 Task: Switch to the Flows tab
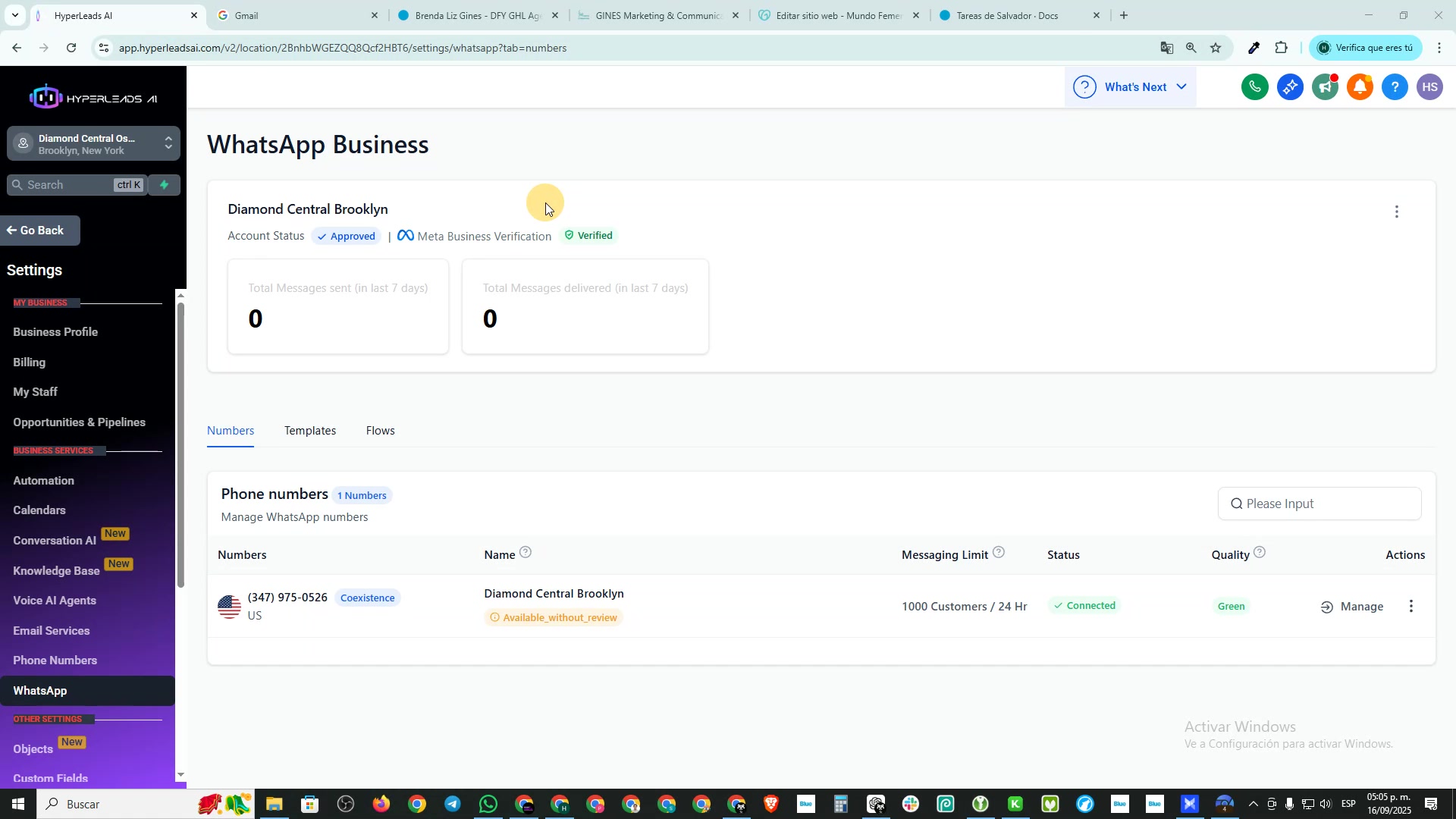pos(381,431)
